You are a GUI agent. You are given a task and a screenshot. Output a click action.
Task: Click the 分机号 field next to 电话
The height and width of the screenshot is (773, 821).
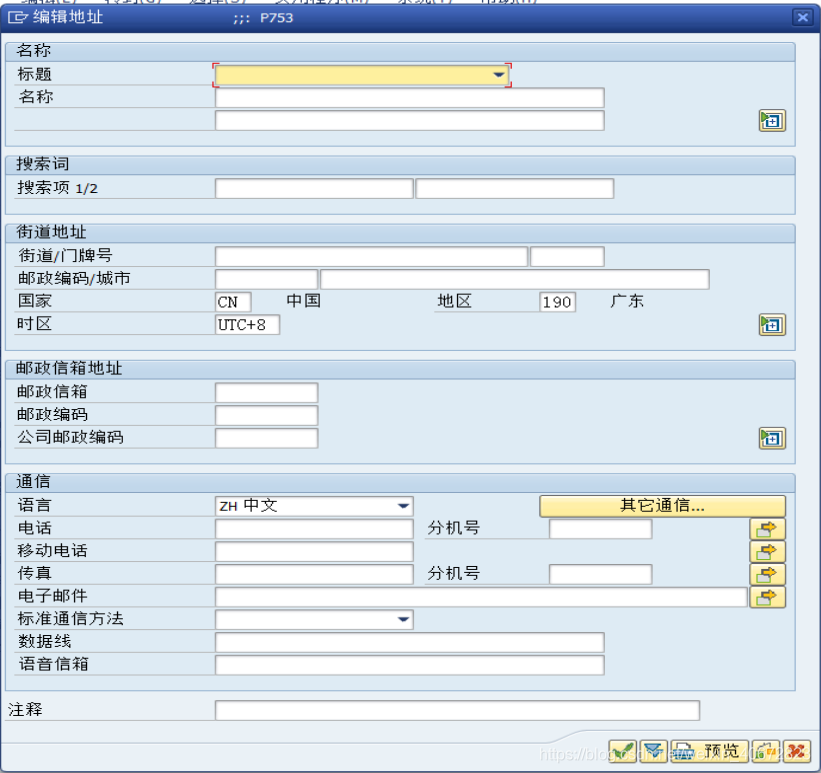click(601, 529)
